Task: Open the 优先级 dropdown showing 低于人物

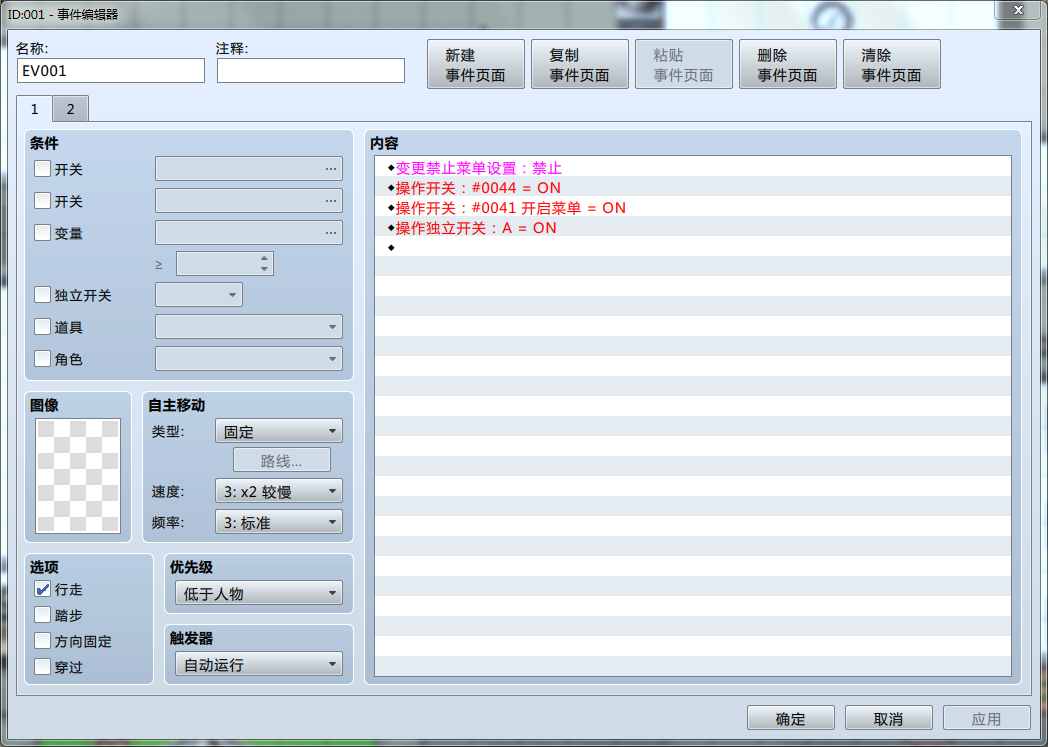Action: (x=259, y=593)
